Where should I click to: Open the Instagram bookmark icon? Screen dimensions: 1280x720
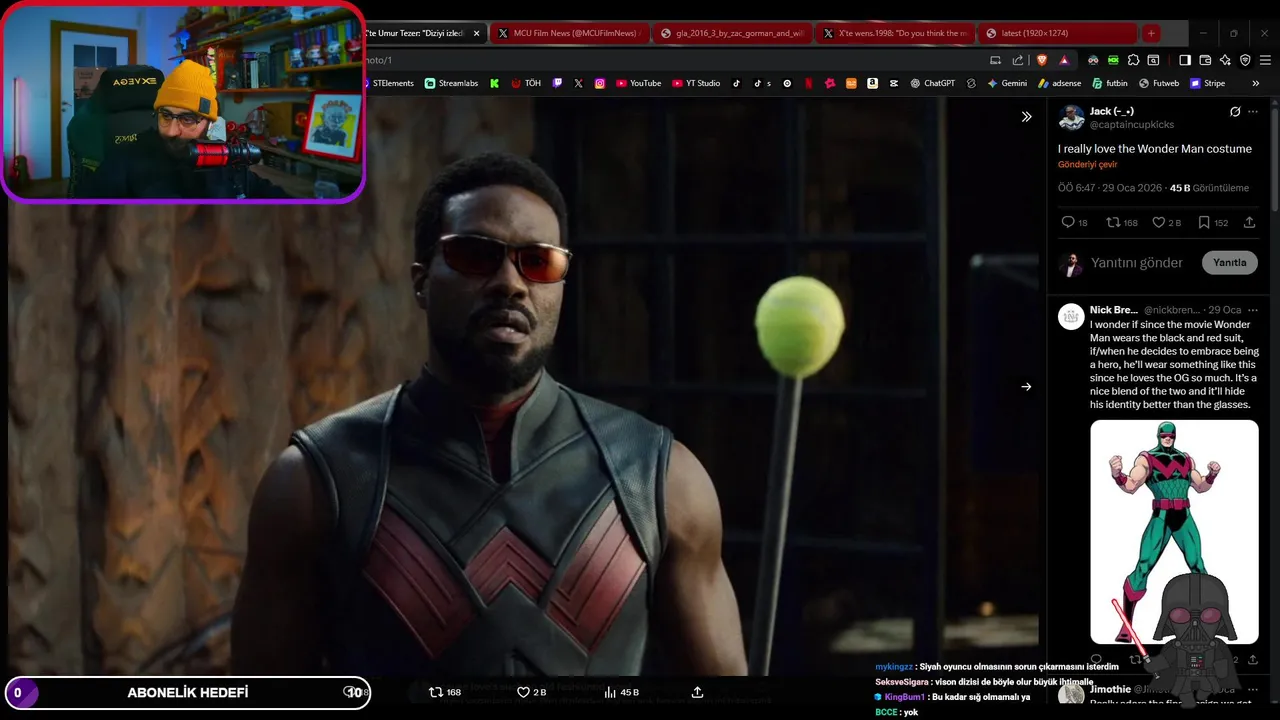coord(600,83)
